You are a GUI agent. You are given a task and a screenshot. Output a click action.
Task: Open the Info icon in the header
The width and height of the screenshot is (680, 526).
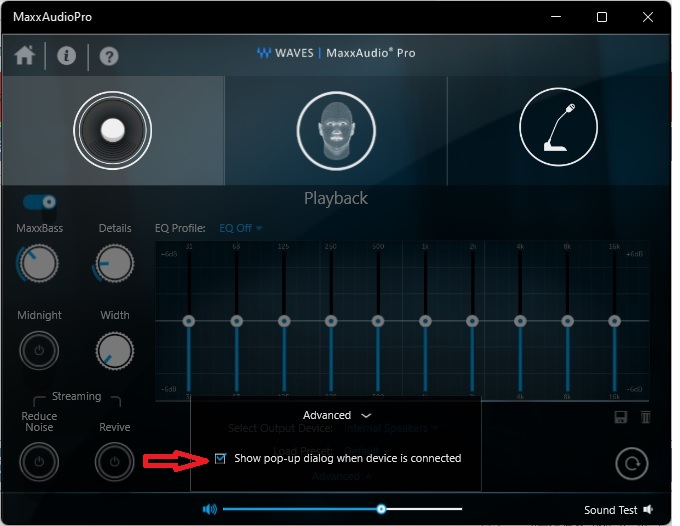(x=67, y=56)
